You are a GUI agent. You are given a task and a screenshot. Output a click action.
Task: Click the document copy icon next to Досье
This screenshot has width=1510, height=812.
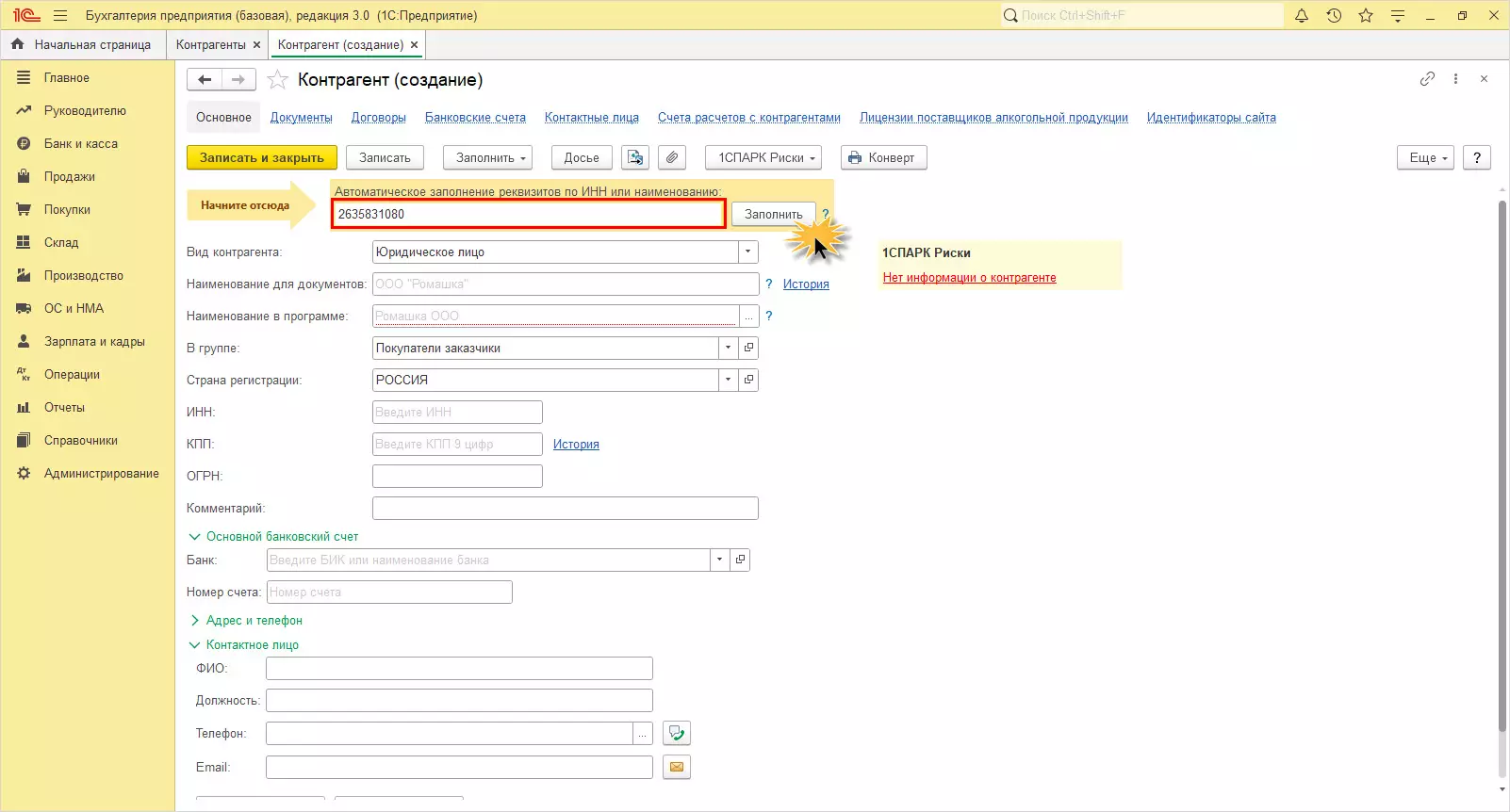pyautogui.click(x=635, y=157)
